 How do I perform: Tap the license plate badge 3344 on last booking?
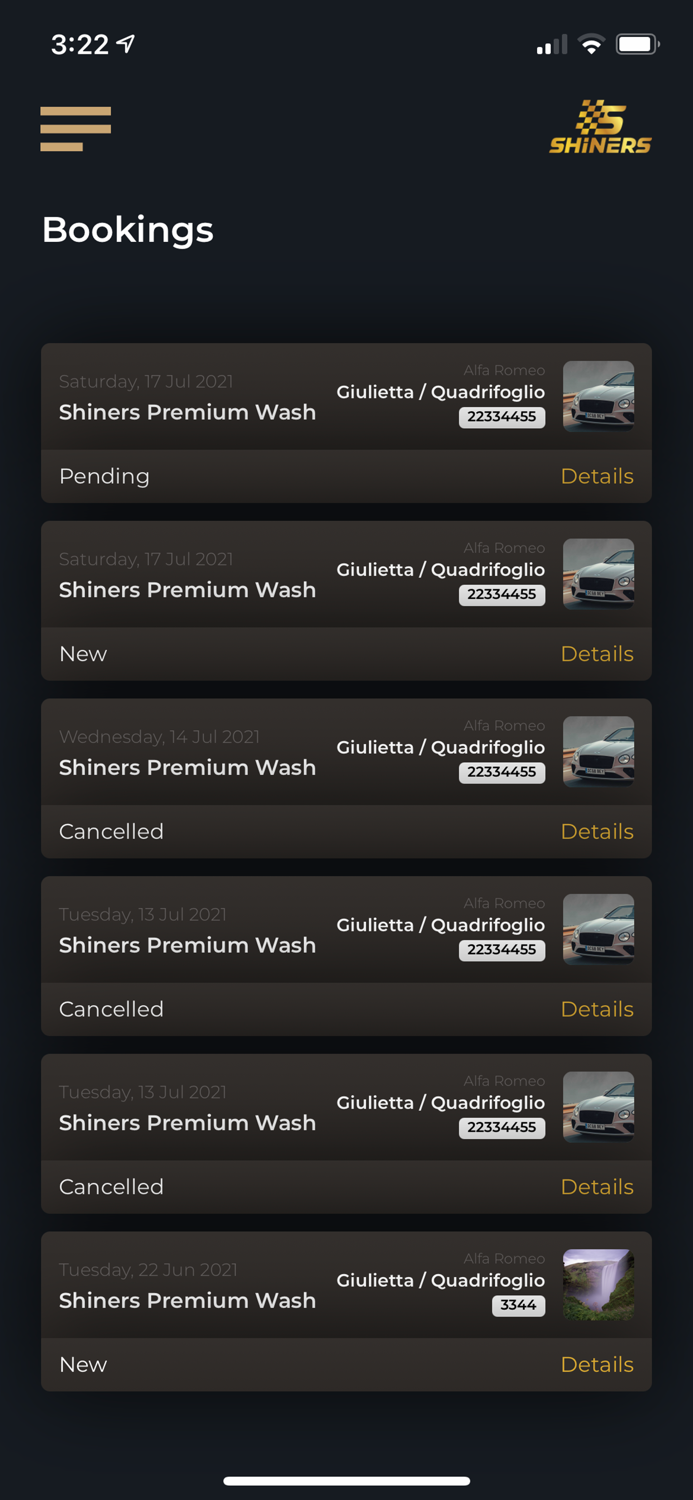[518, 1305]
